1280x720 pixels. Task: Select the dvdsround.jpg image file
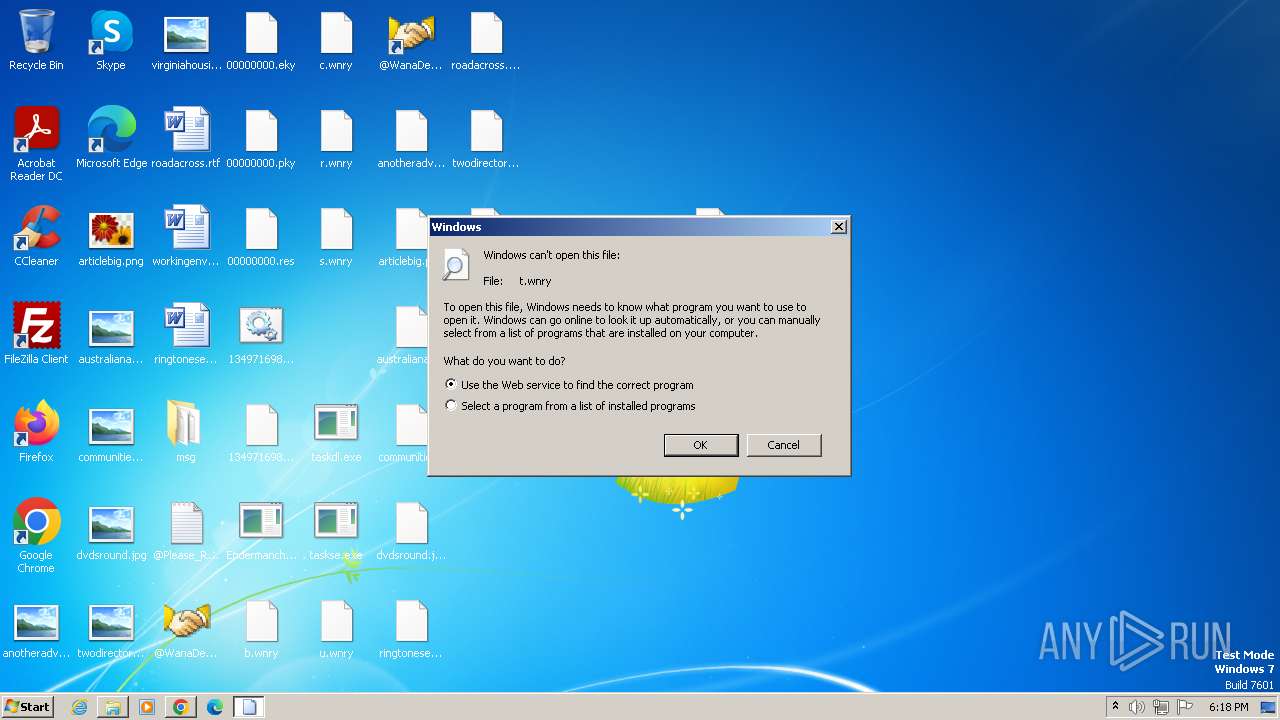111,531
